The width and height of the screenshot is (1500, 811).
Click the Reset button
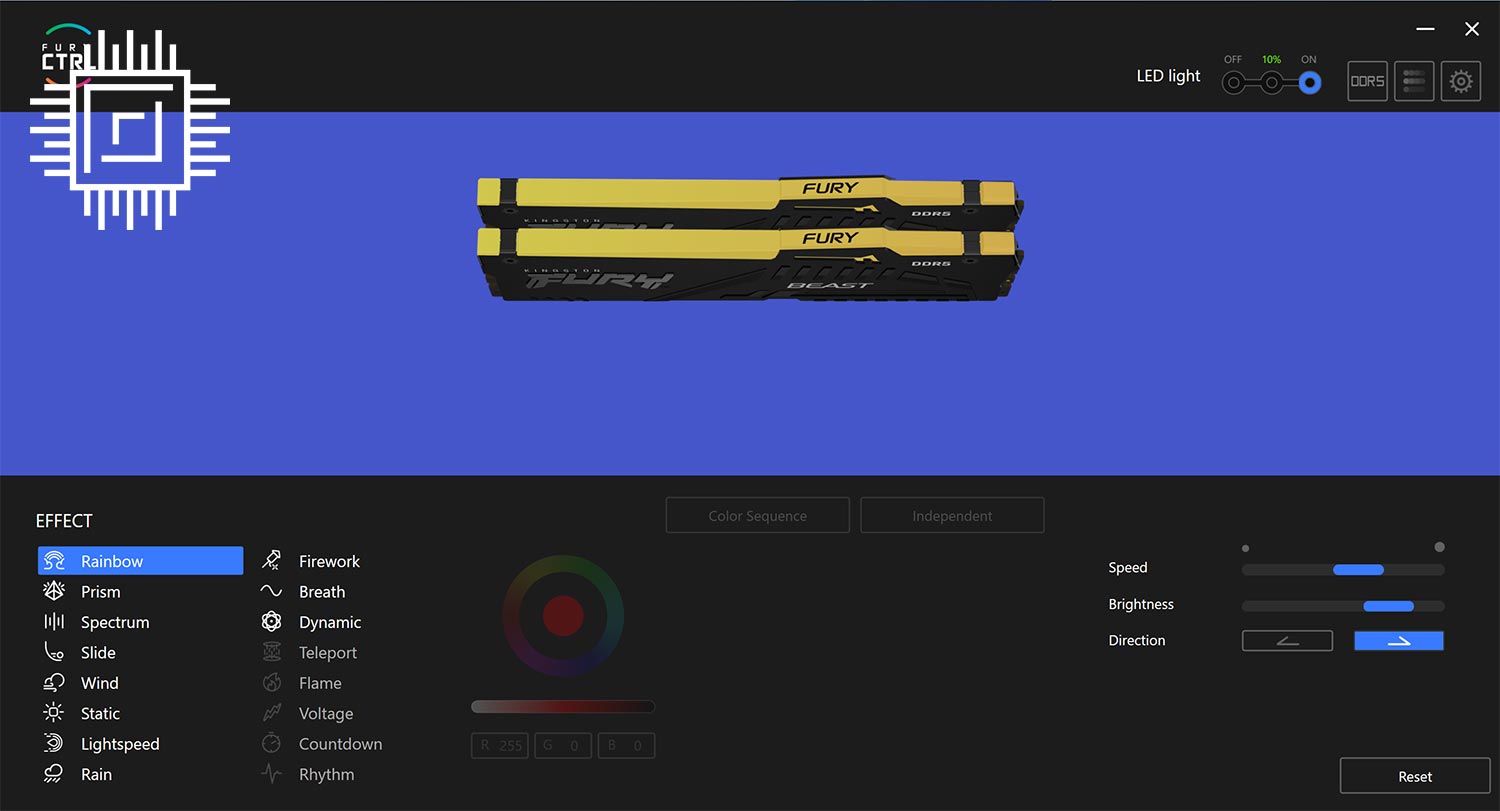click(x=1415, y=776)
